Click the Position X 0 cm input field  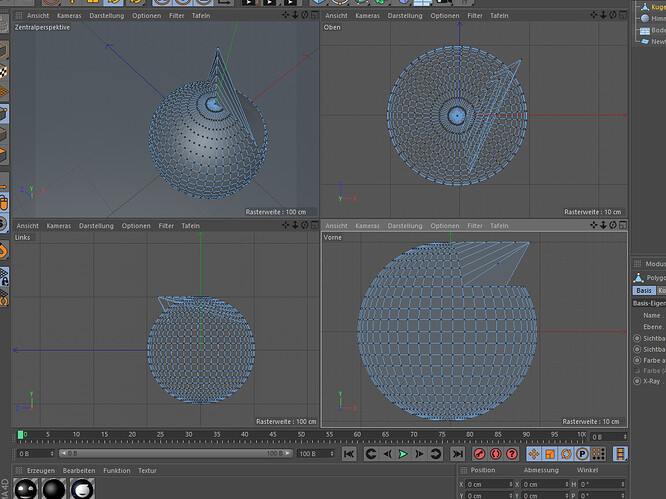pyautogui.click(x=489, y=484)
